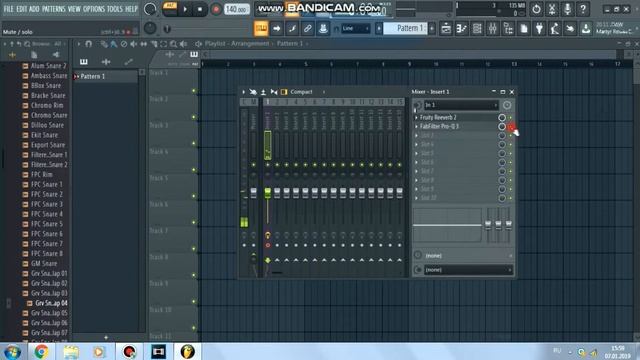This screenshot has width=640, height=360.
Task: Click the plus button next to Pattern 1
Action: (432, 28)
